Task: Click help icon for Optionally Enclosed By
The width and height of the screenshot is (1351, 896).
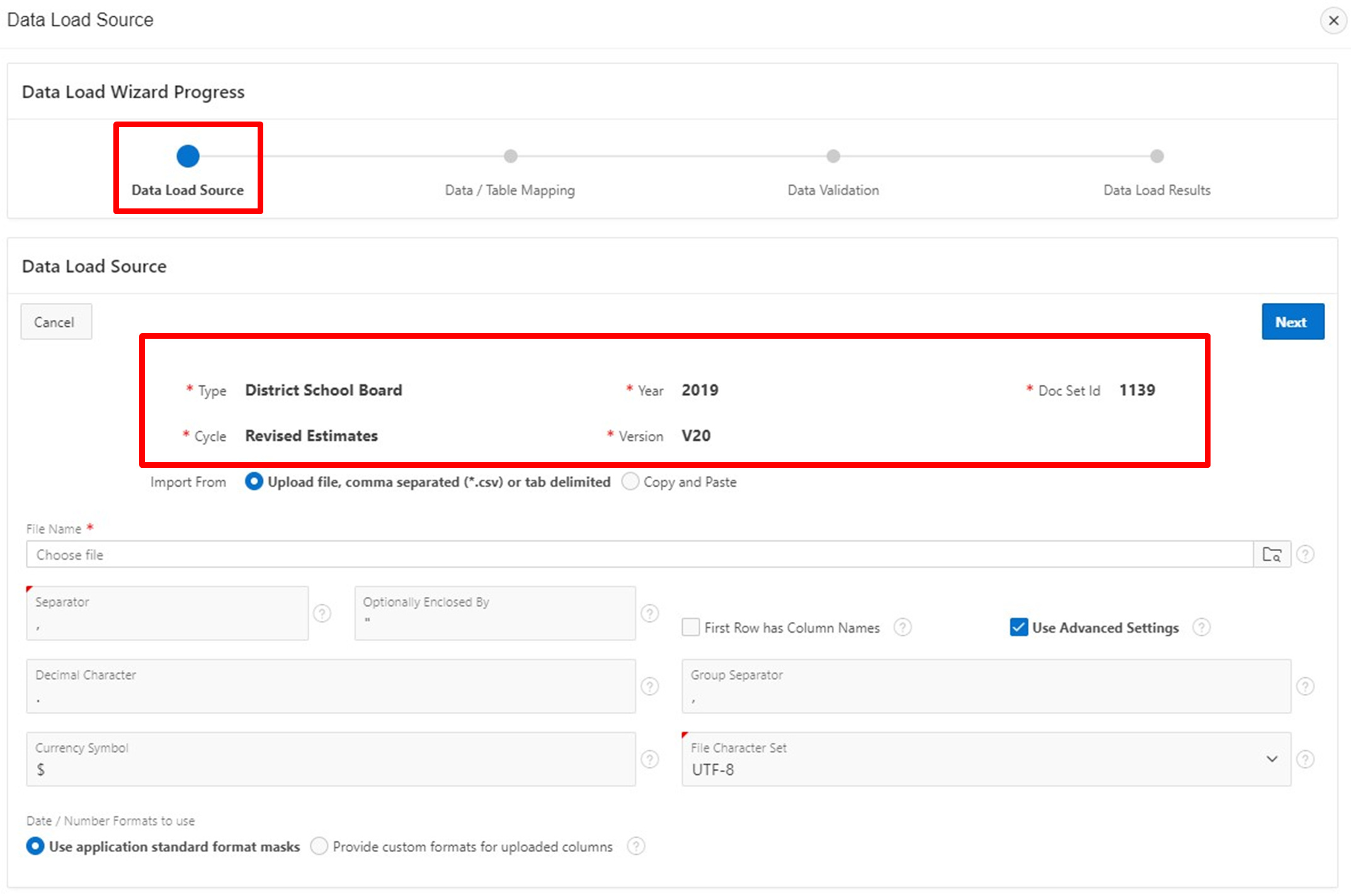Action: click(649, 613)
